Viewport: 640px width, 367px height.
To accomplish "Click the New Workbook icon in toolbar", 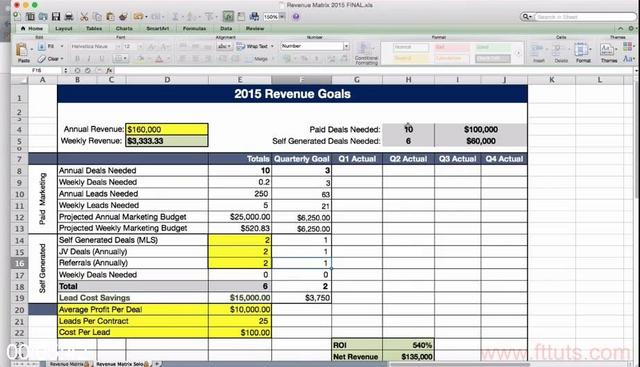I will (17, 16).
